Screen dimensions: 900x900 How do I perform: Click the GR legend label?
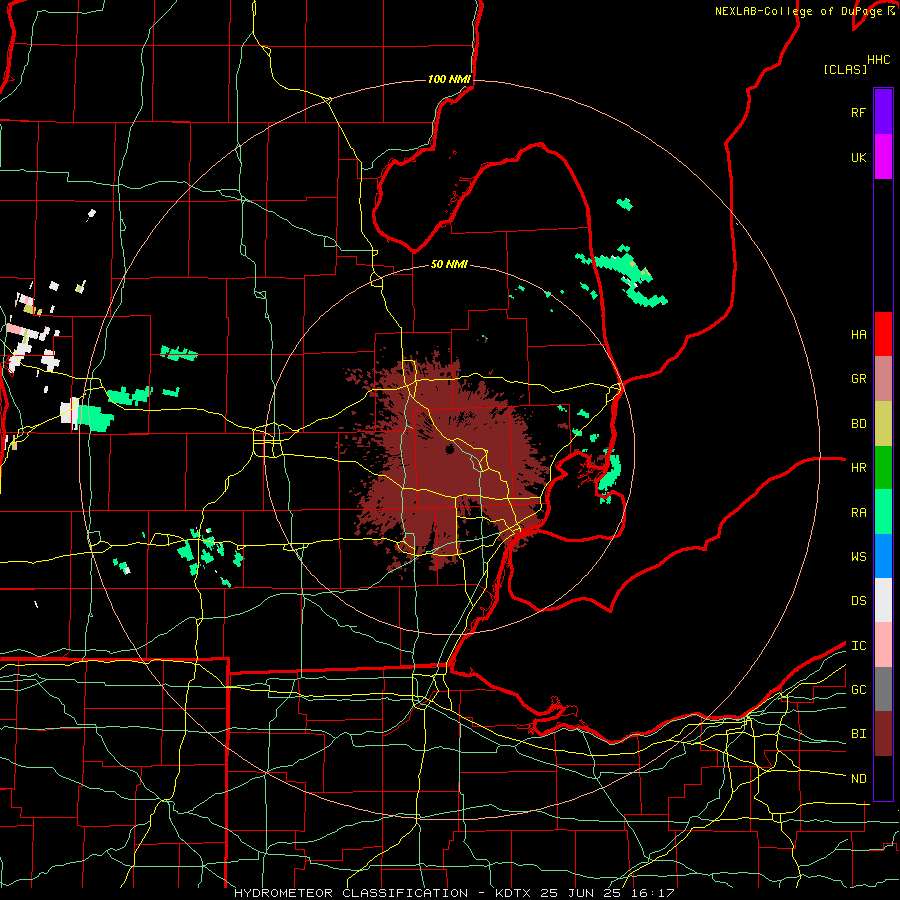859,379
